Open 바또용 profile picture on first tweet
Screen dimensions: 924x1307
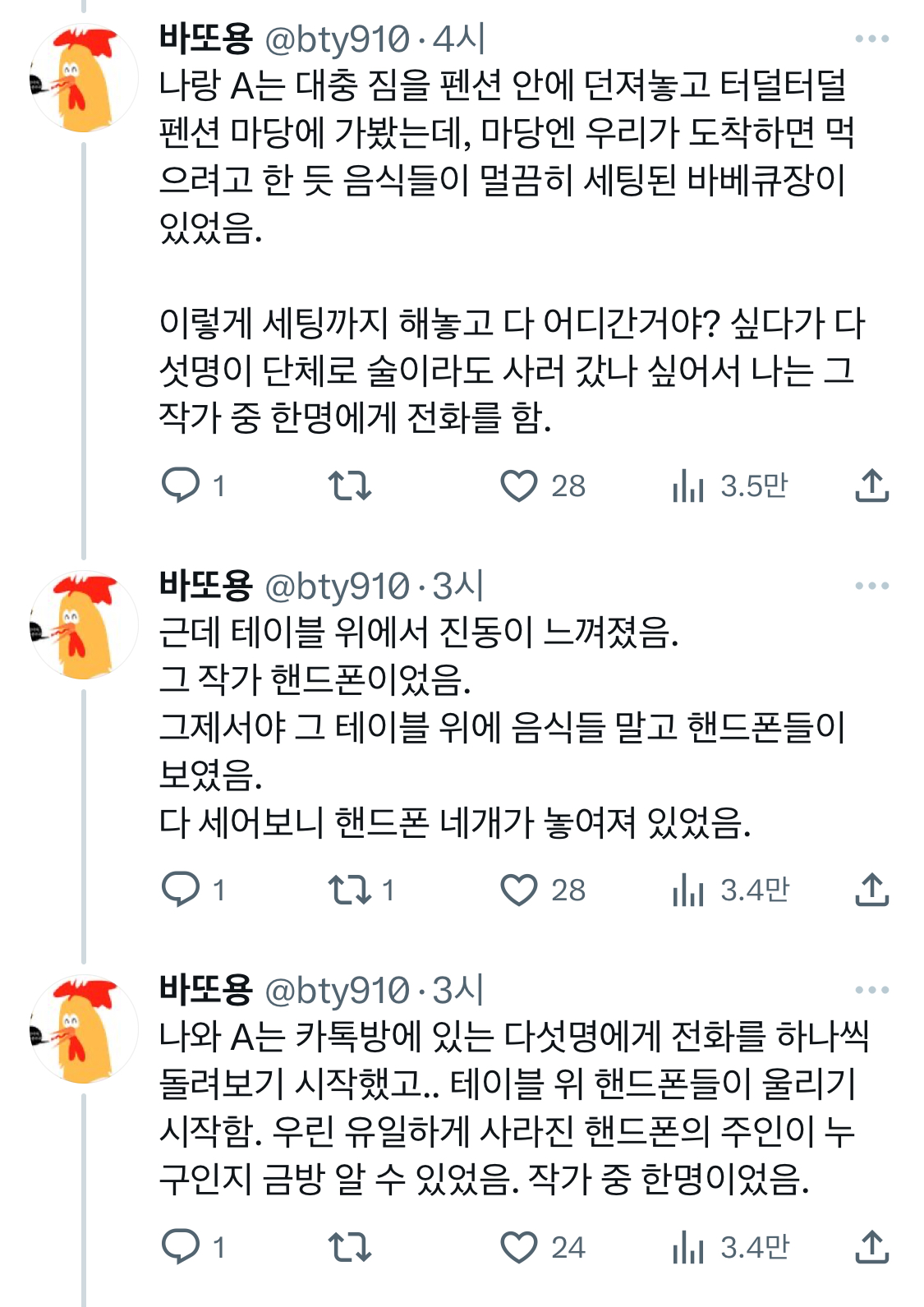83,79
